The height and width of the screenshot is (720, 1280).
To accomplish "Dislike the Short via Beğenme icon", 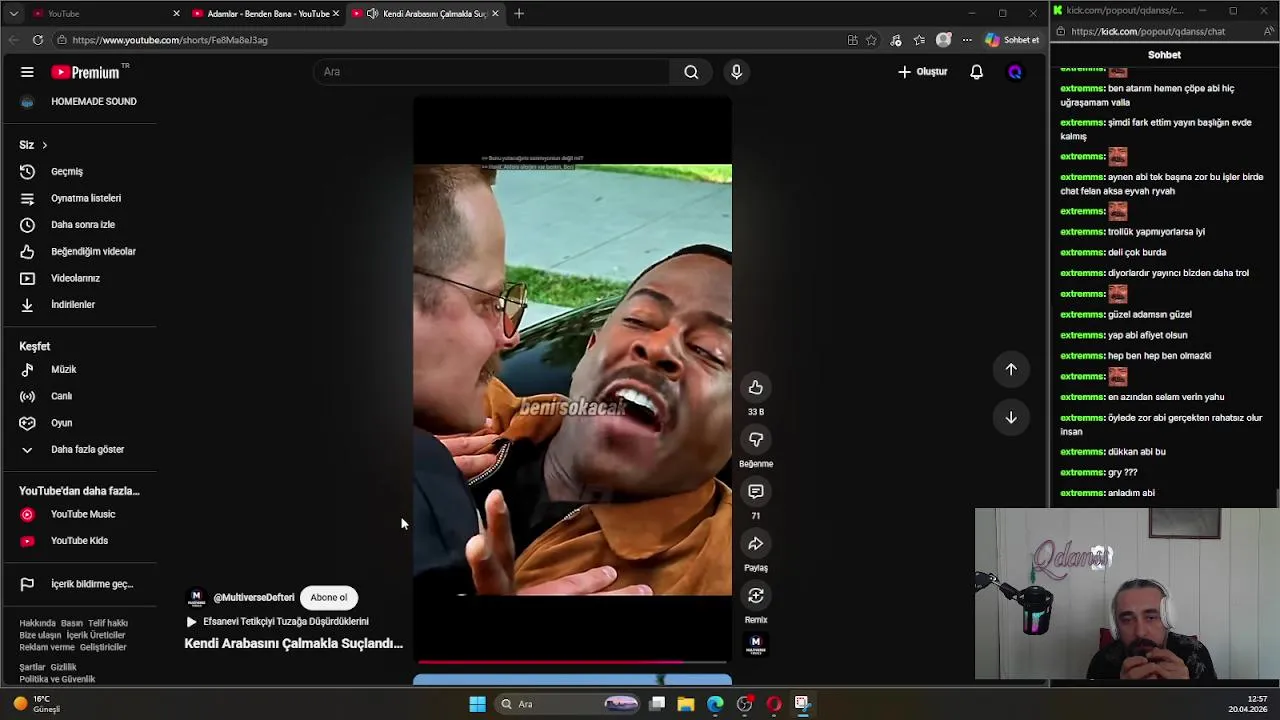I will [x=756, y=440].
